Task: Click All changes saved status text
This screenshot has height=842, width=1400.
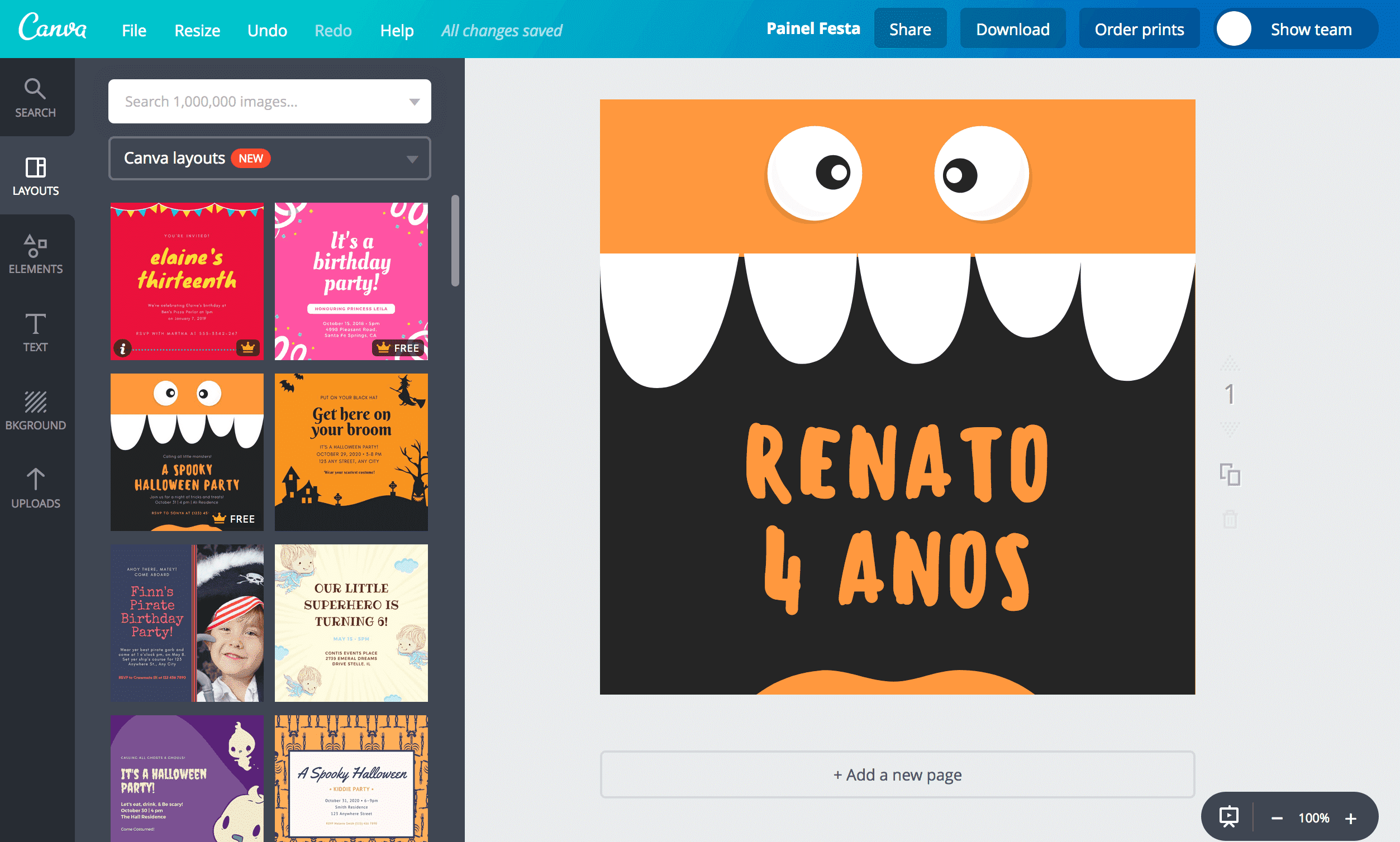Action: [502, 30]
